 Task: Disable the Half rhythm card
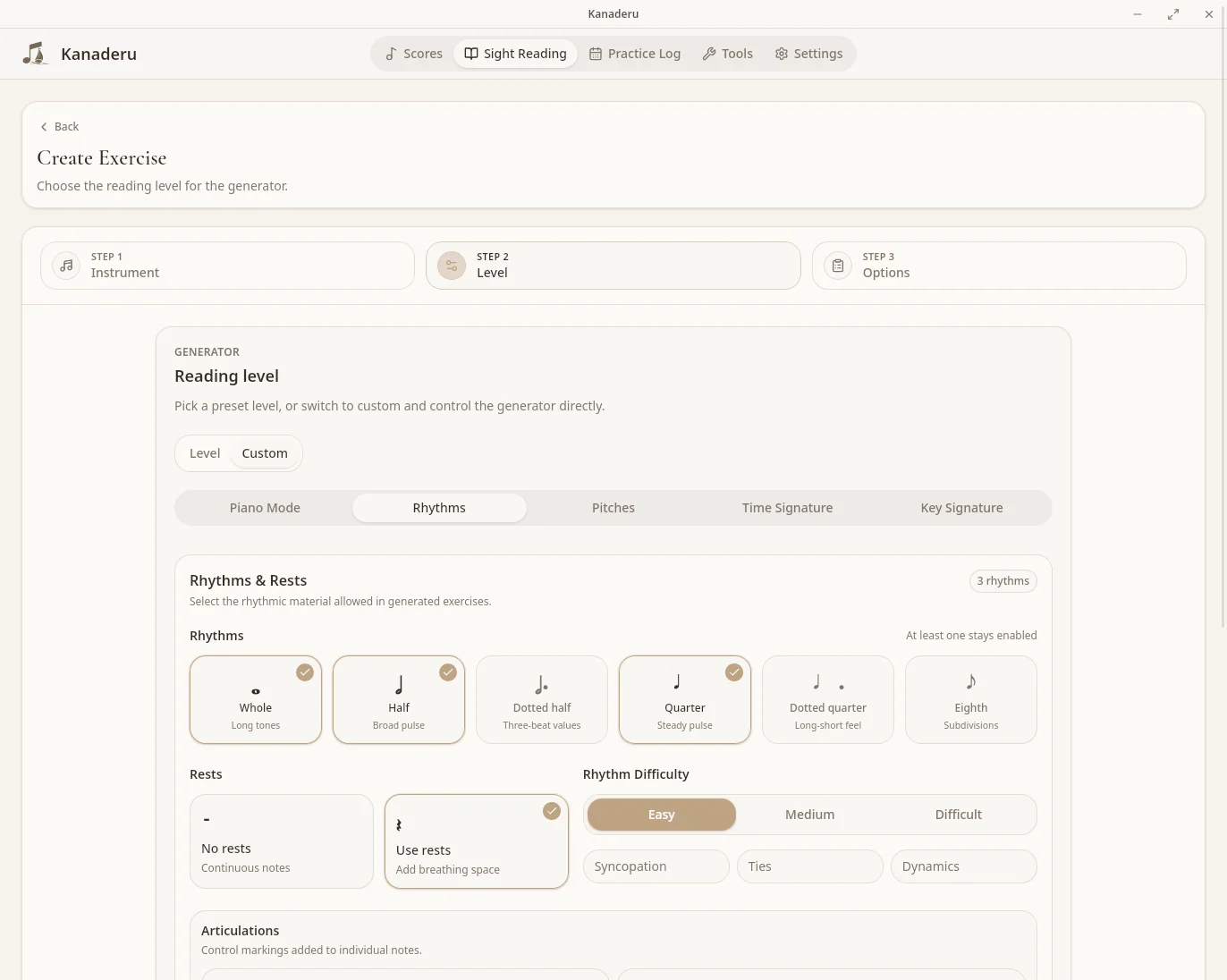[399, 700]
